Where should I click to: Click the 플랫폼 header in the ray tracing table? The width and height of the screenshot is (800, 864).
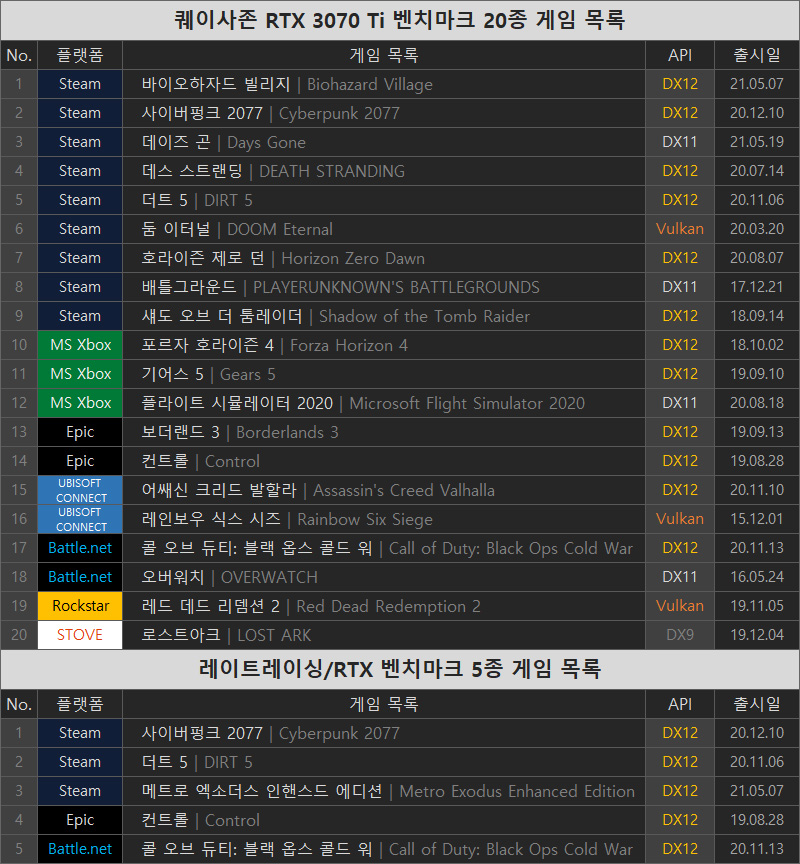click(80, 704)
